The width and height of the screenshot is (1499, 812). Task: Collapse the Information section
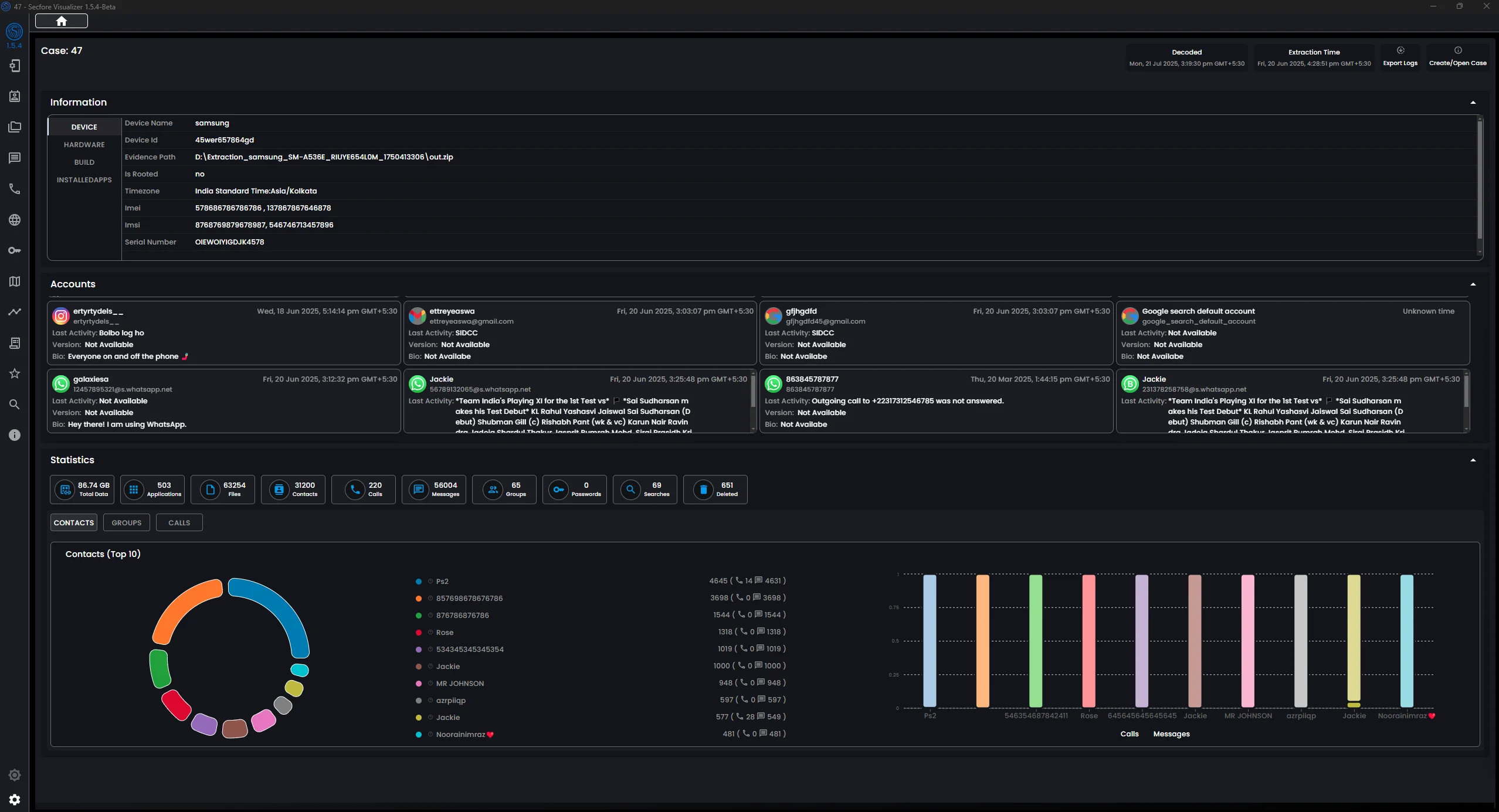click(1473, 103)
